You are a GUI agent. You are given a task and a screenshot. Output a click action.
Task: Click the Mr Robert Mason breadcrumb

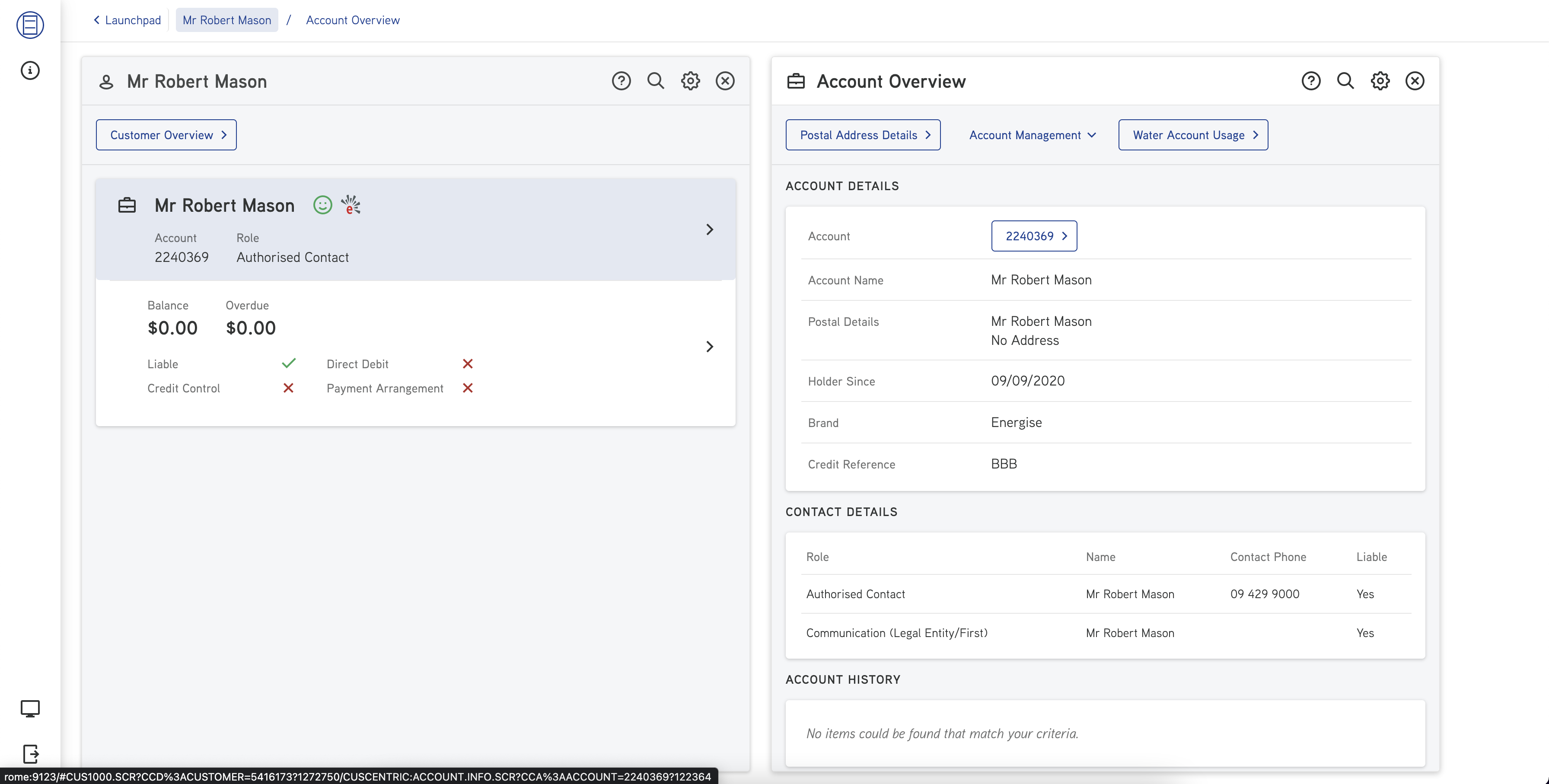(227, 20)
